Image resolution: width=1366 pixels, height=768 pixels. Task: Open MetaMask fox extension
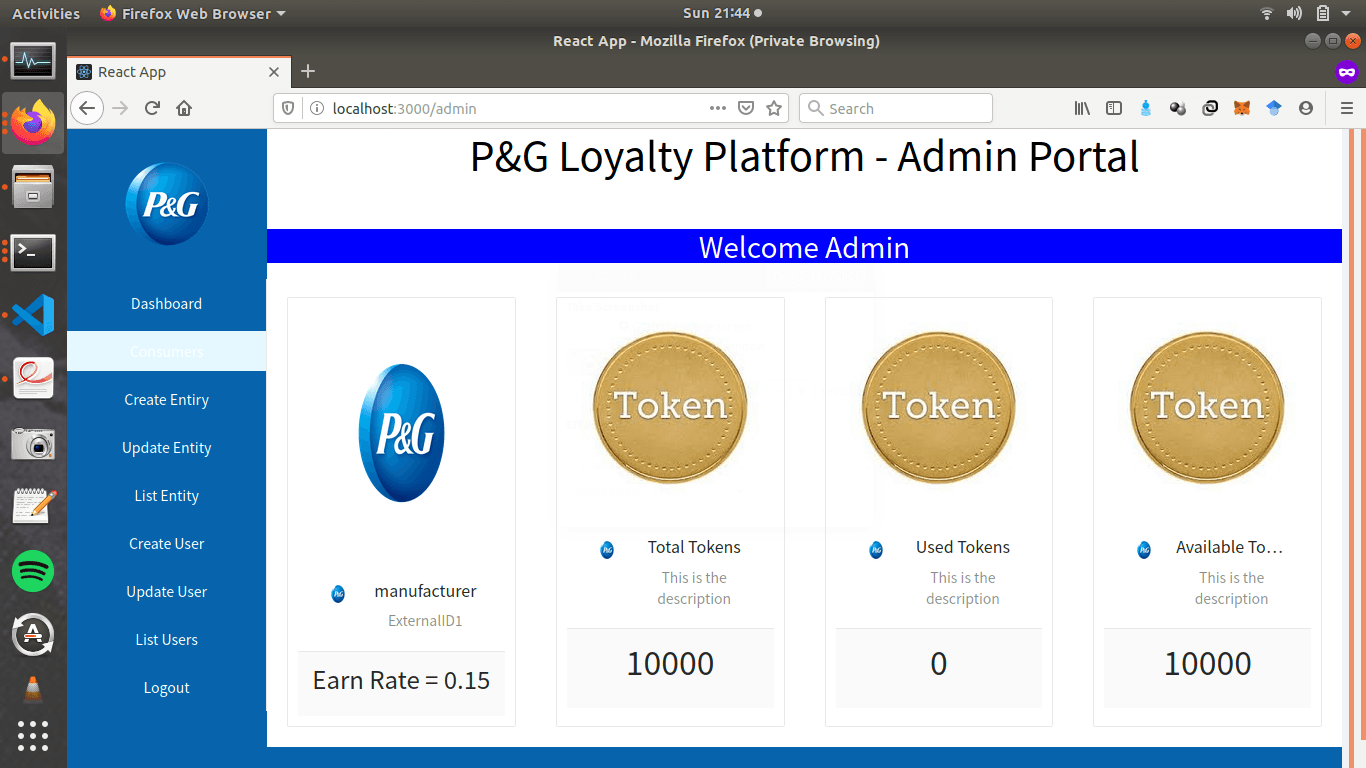point(1242,108)
